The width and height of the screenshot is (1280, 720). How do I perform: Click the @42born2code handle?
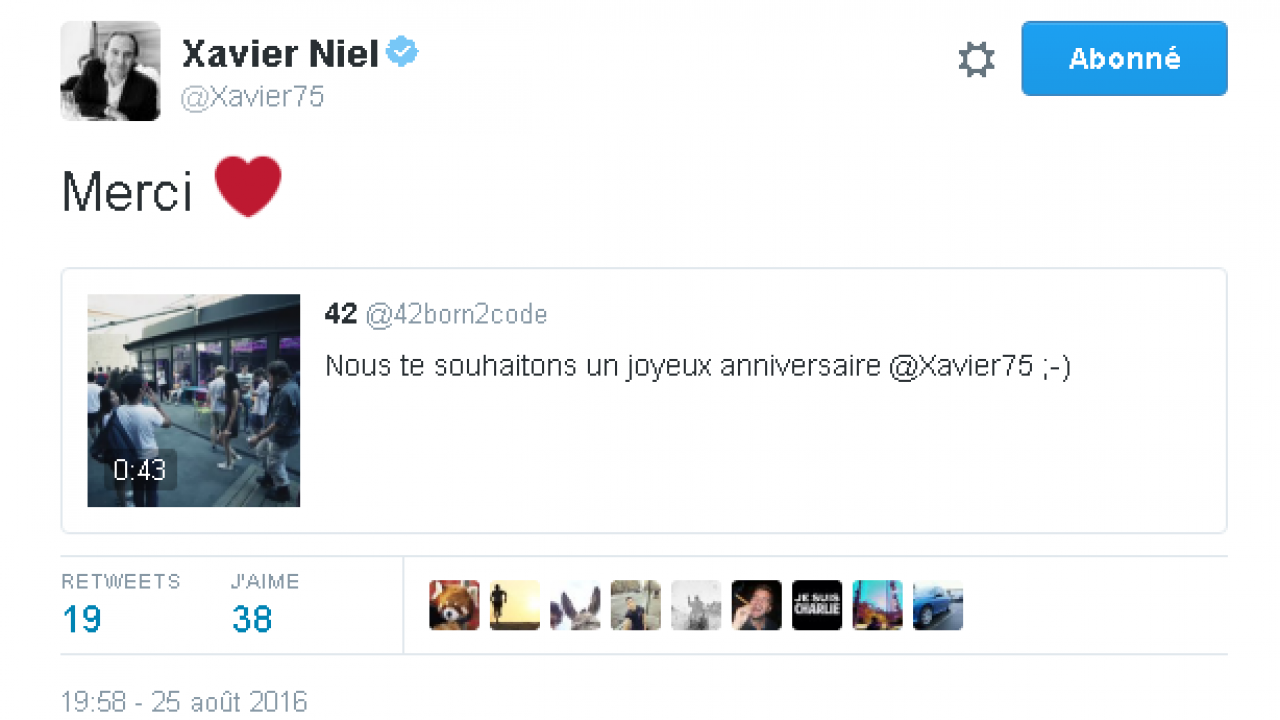(457, 315)
